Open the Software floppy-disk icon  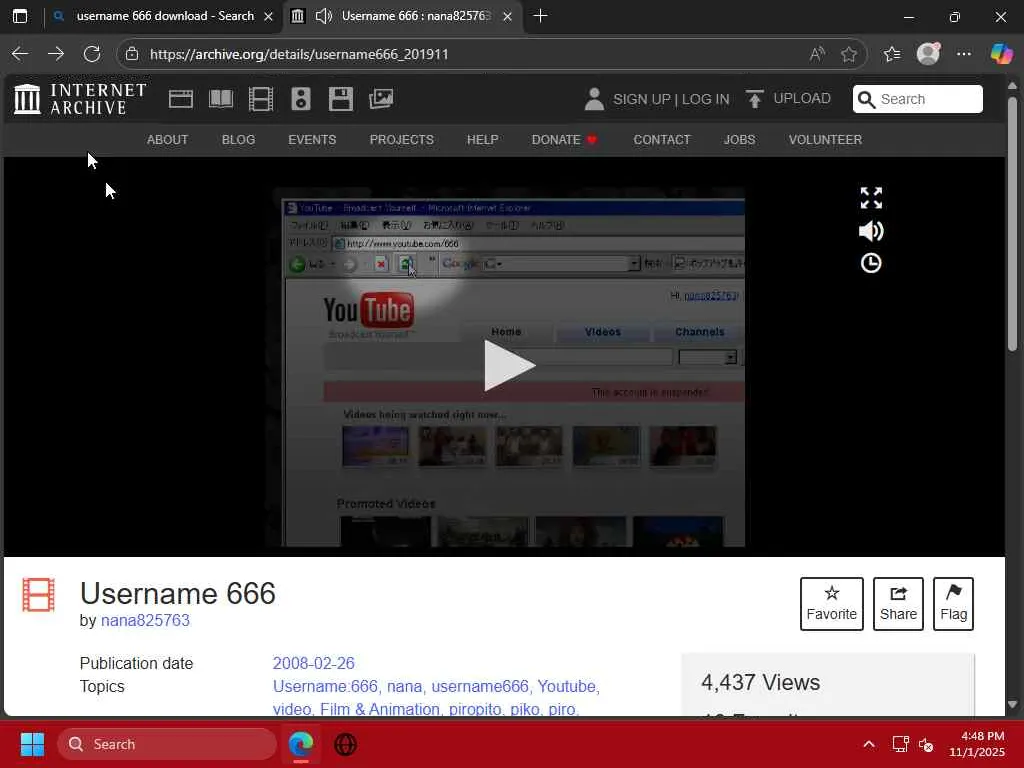pos(341,99)
